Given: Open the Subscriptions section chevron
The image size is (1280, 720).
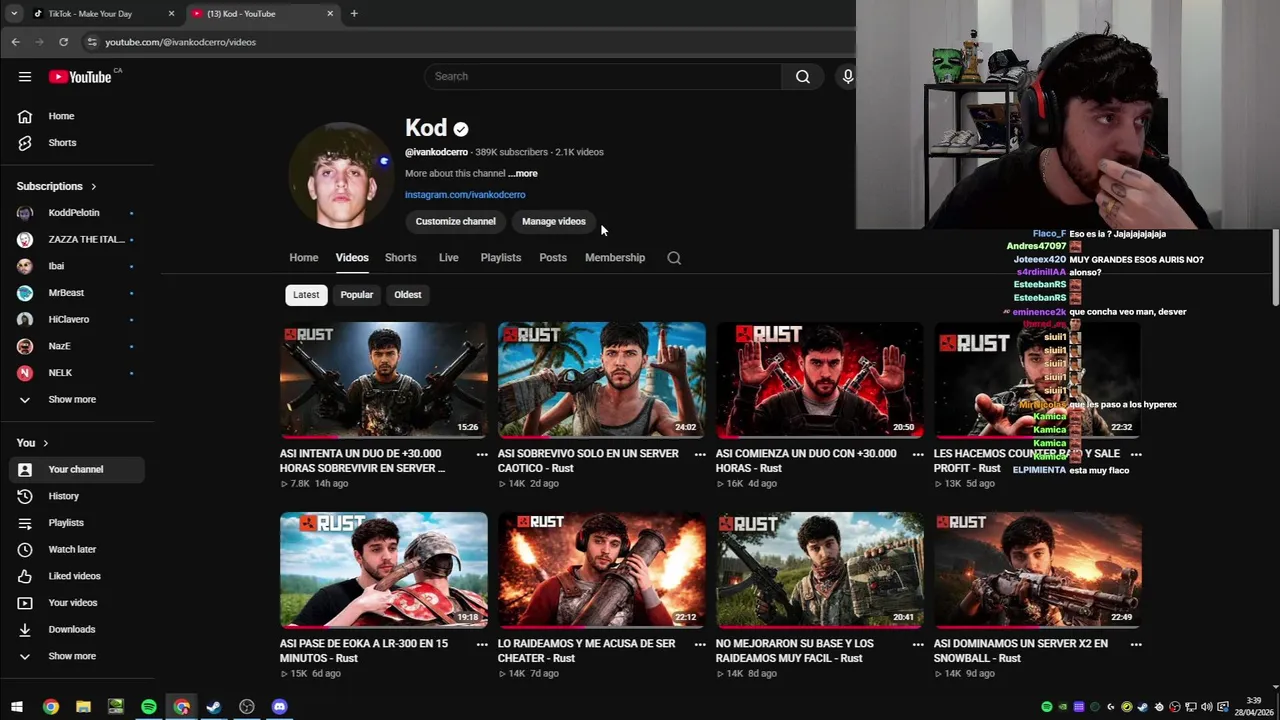Looking at the screenshot, I should pyautogui.click(x=94, y=187).
